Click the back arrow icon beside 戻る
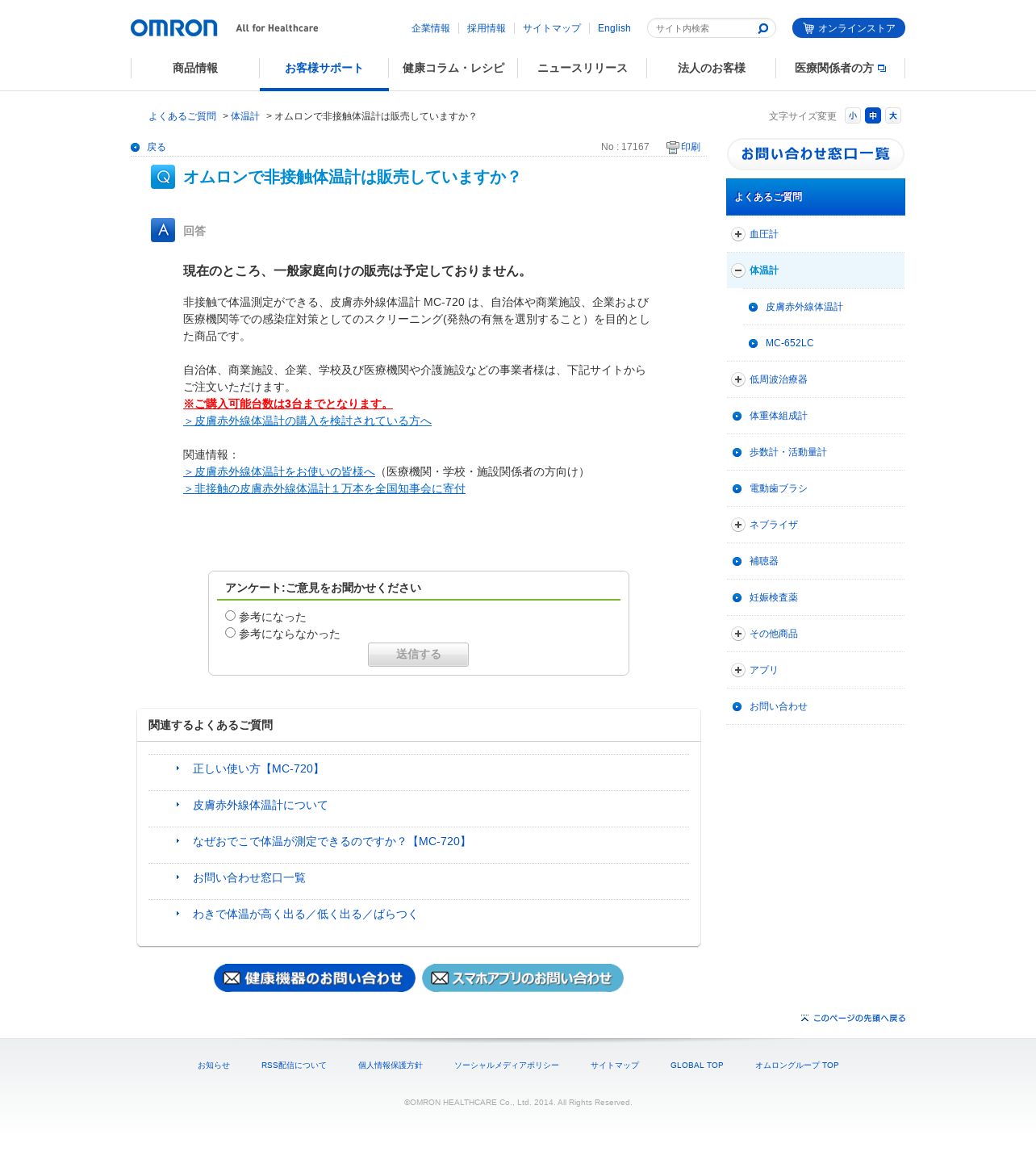The width and height of the screenshot is (1036, 1164). (136, 147)
